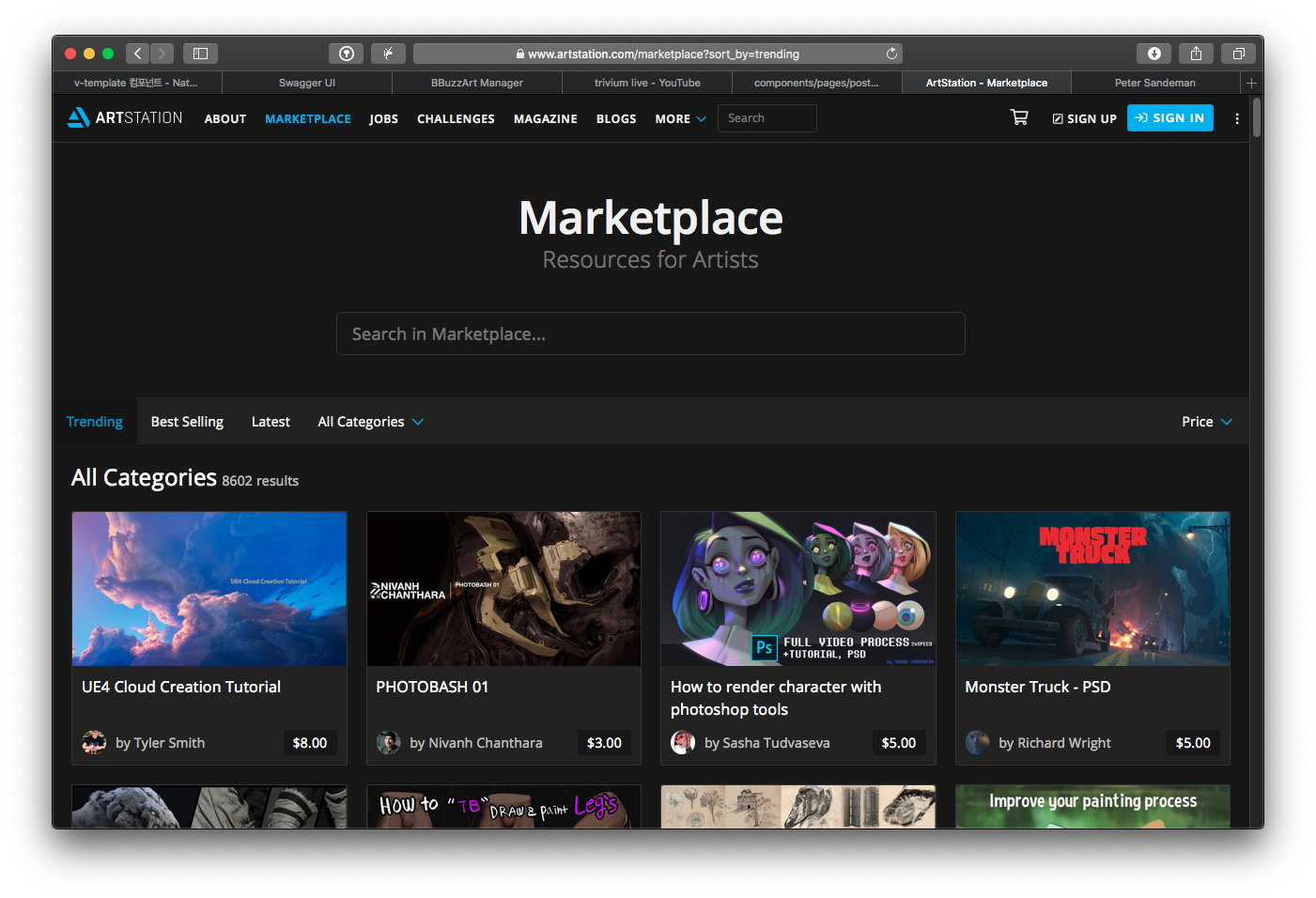Click the PHOTOBASH 01 title
1316x898 pixels.
click(432, 687)
